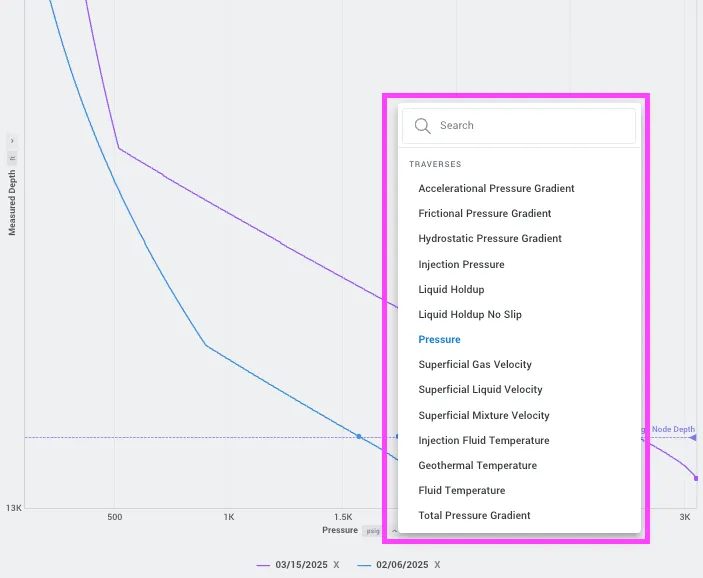Choose Geothermal Temperature
The width and height of the screenshot is (703, 578).
point(477,465)
